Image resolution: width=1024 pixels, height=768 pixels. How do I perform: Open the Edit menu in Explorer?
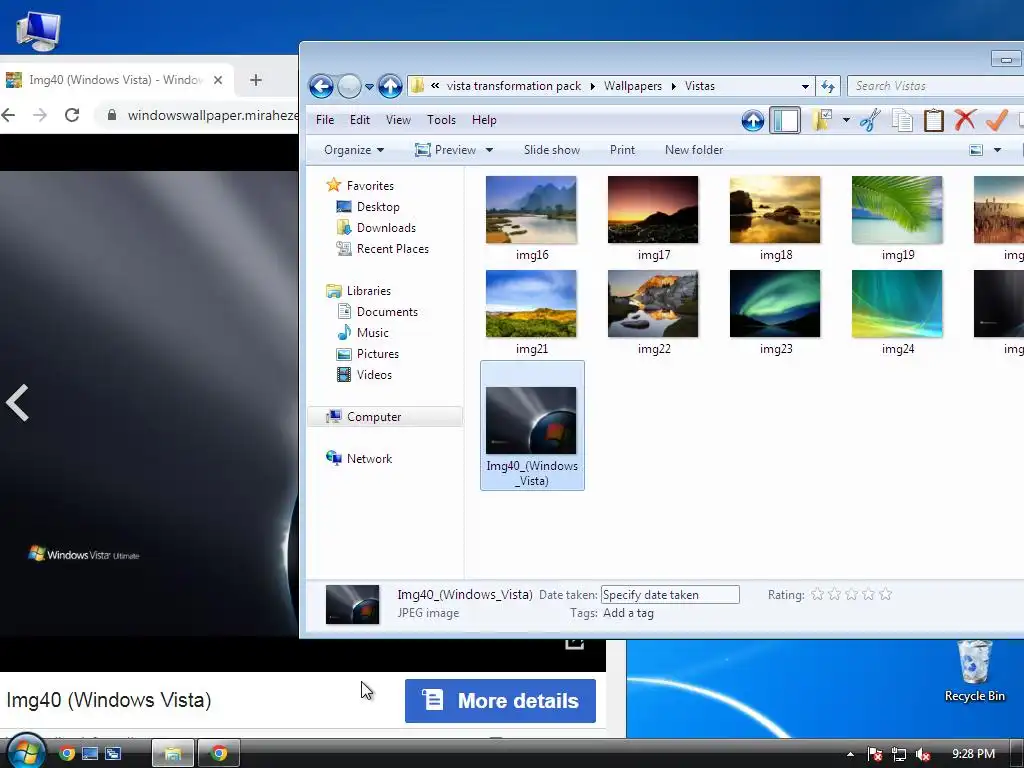(360, 120)
